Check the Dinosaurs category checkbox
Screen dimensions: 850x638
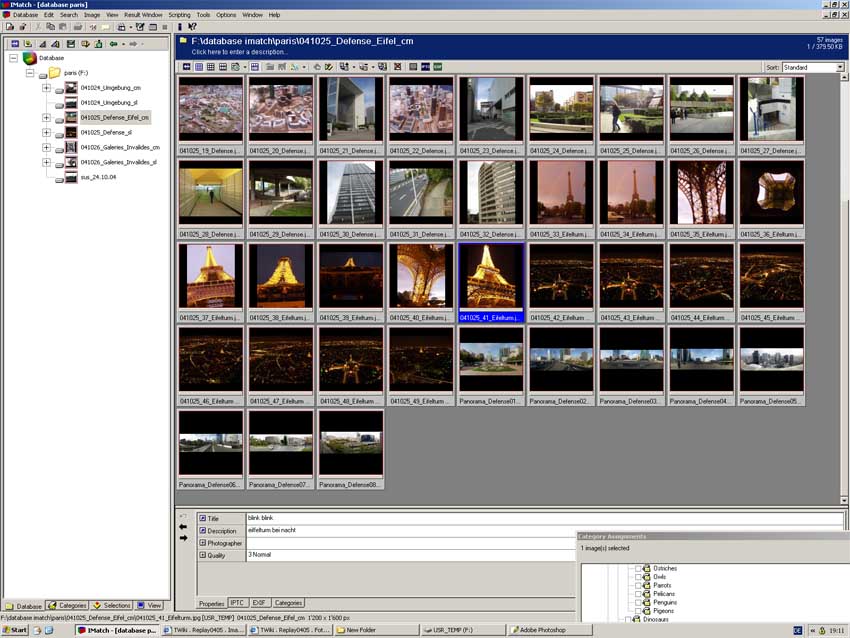[x=628, y=619]
